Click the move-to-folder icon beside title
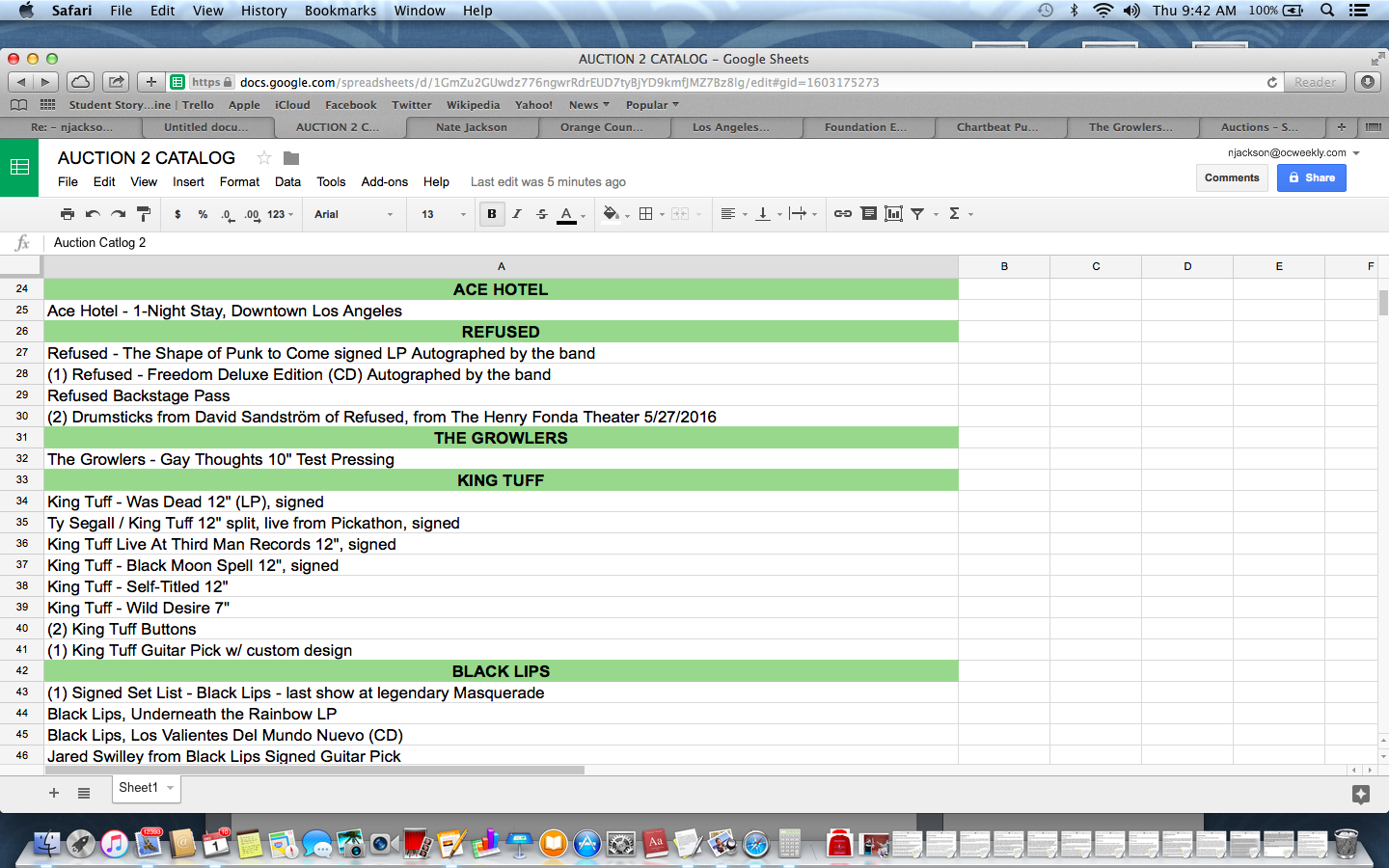 (x=291, y=158)
